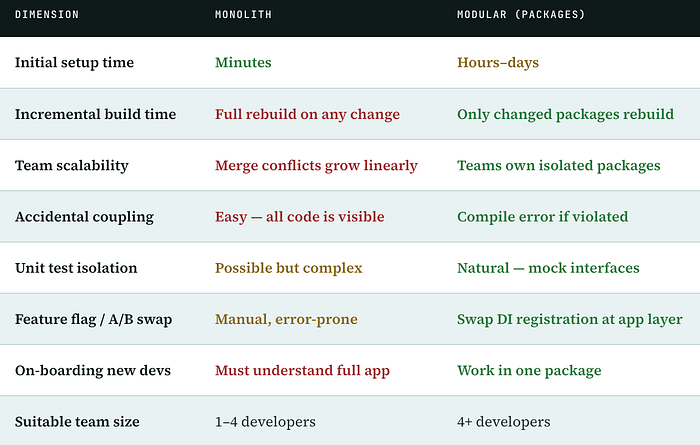This screenshot has height=445, width=700.
Task: Click Full rebuild on any change text
Action: [x=307, y=114]
